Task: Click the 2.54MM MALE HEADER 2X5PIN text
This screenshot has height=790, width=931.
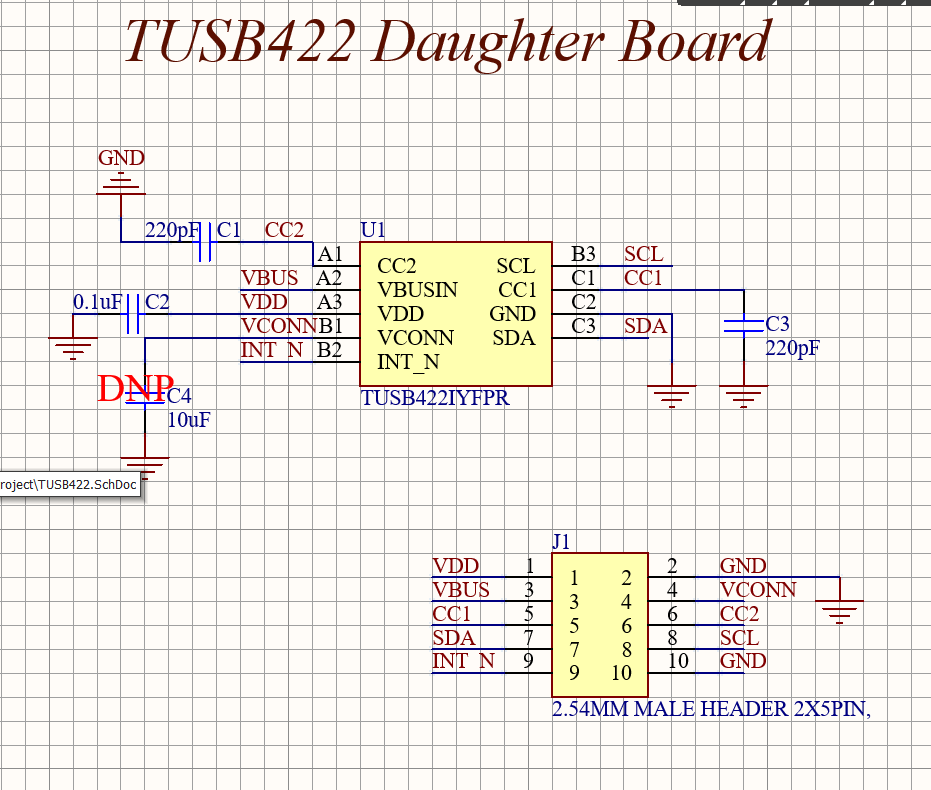Action: [711, 709]
